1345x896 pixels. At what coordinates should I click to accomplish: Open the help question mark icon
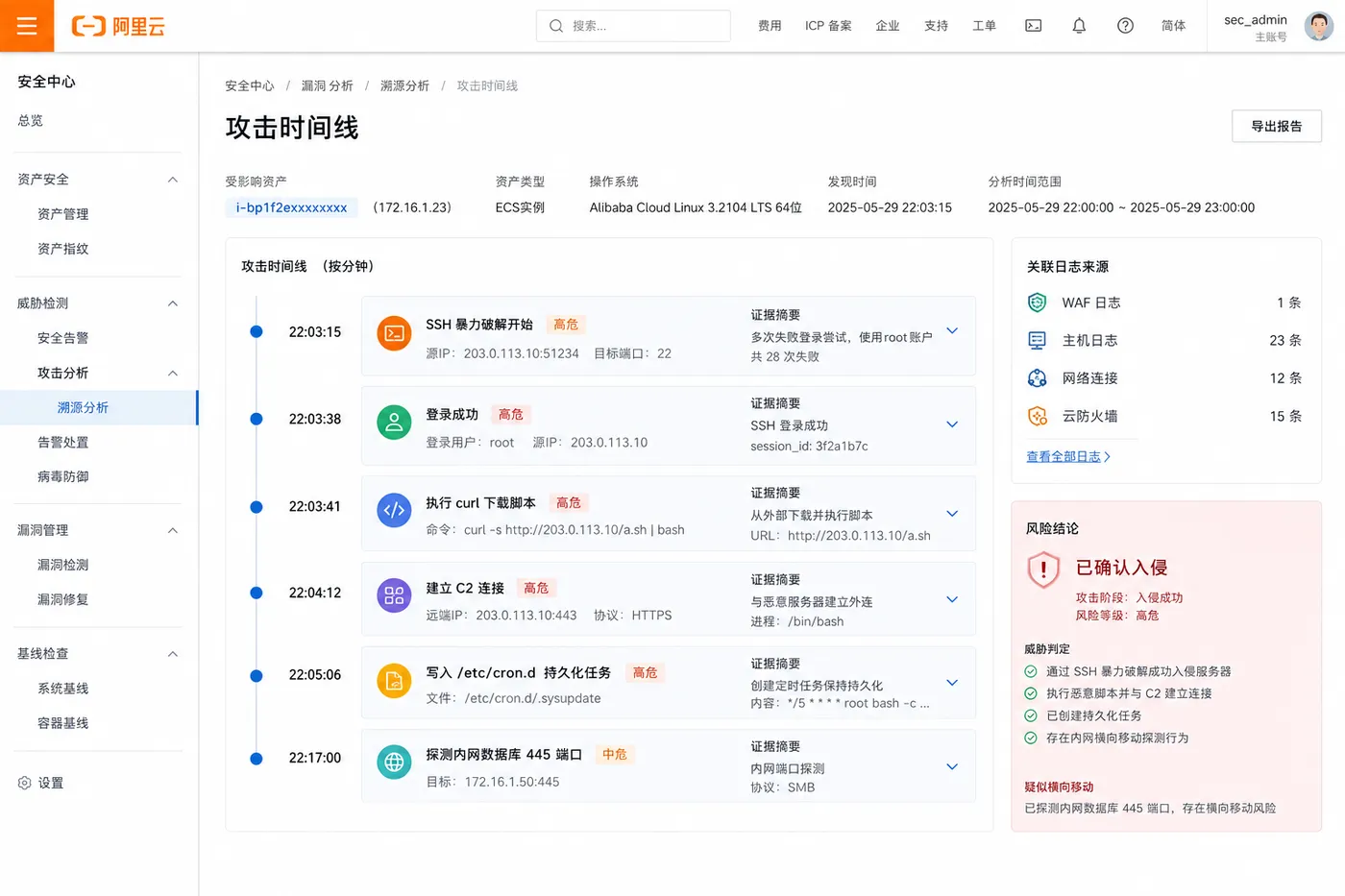tap(1125, 26)
